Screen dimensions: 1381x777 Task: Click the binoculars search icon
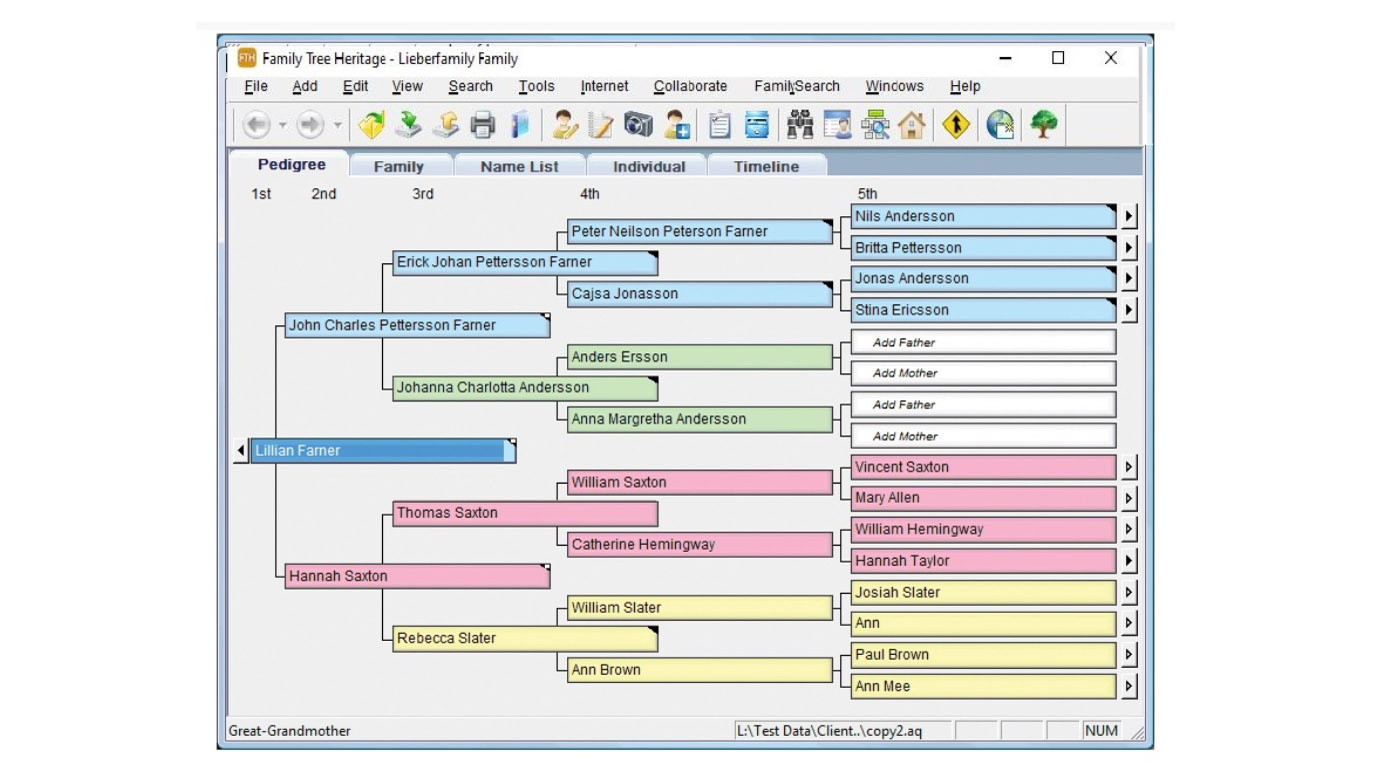pos(800,125)
